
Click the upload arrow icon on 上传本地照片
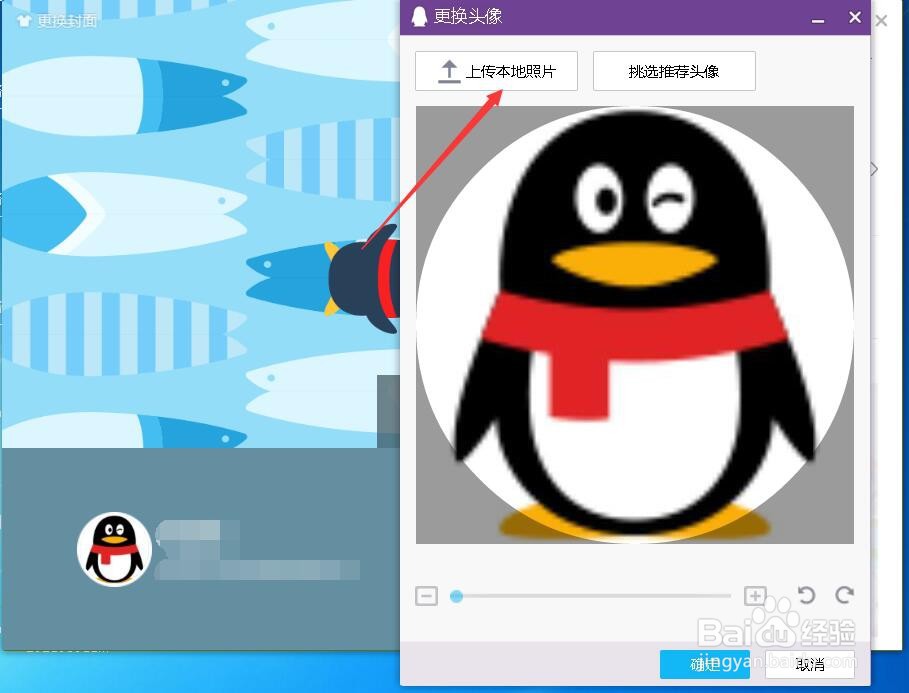449,70
